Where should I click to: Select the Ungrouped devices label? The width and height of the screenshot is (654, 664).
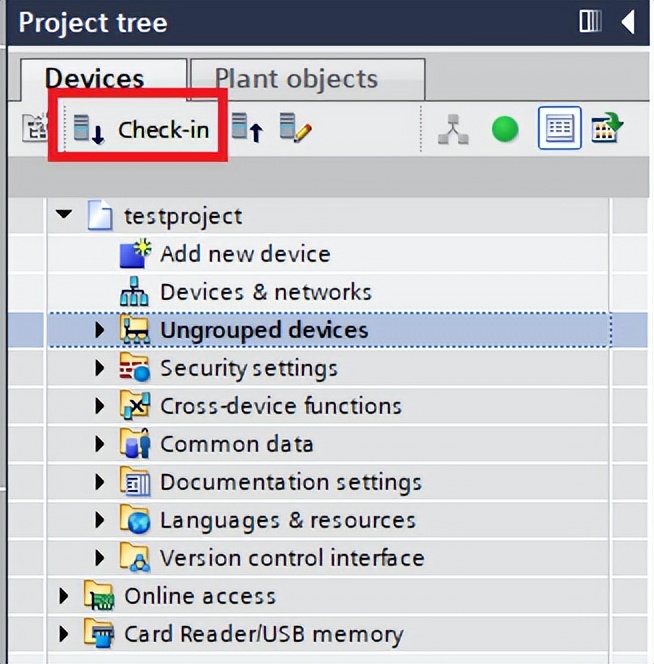(264, 330)
